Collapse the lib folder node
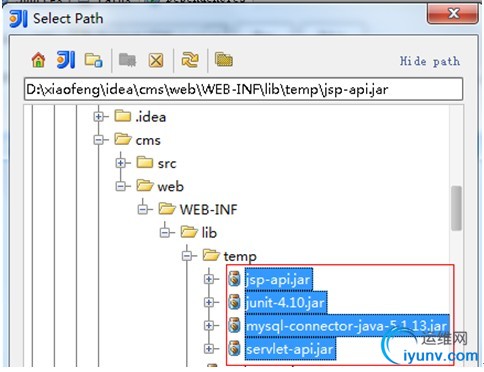Screen dimensions: 484x372 (165, 232)
